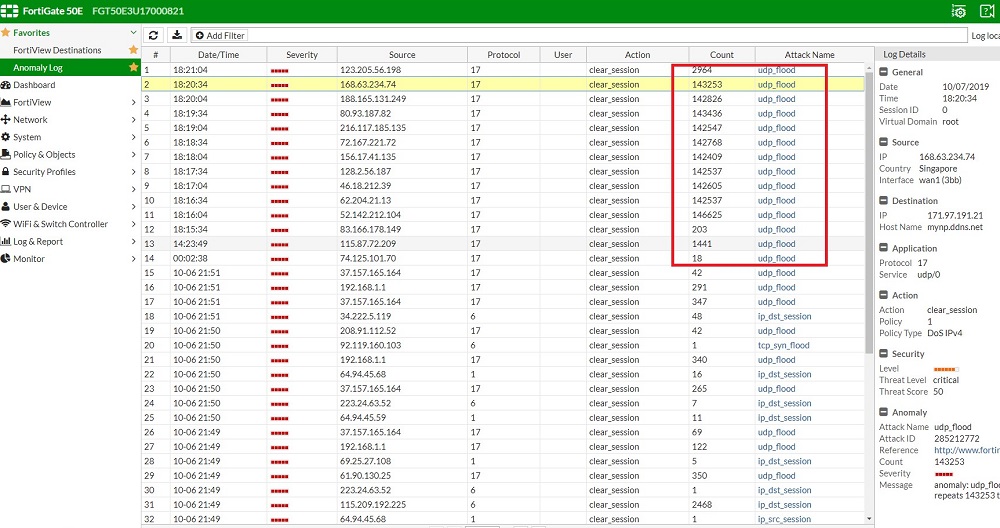Click the User & Device icon
1000x528 pixels.
(x=6, y=207)
